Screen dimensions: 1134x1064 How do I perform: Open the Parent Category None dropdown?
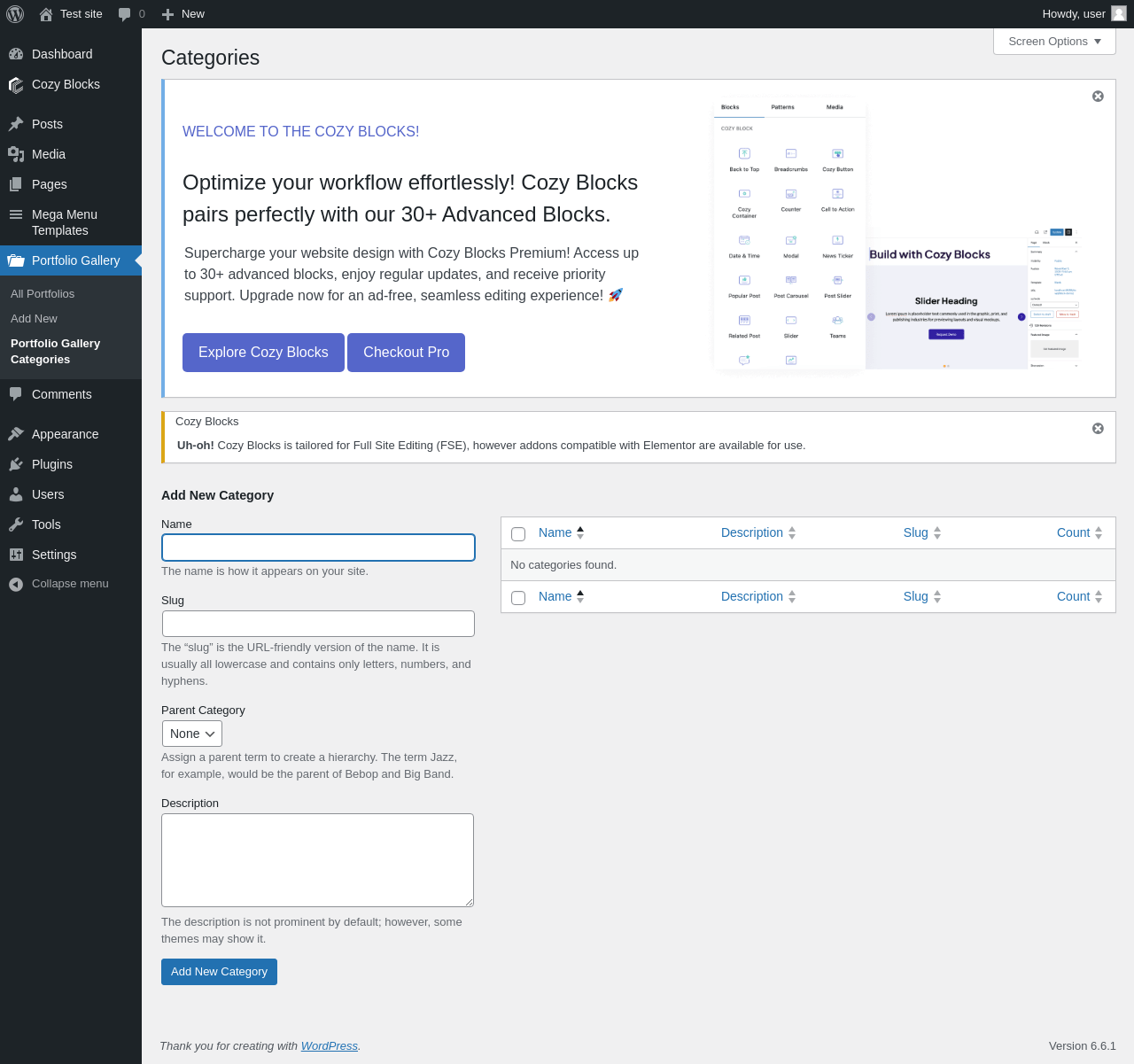pos(191,734)
